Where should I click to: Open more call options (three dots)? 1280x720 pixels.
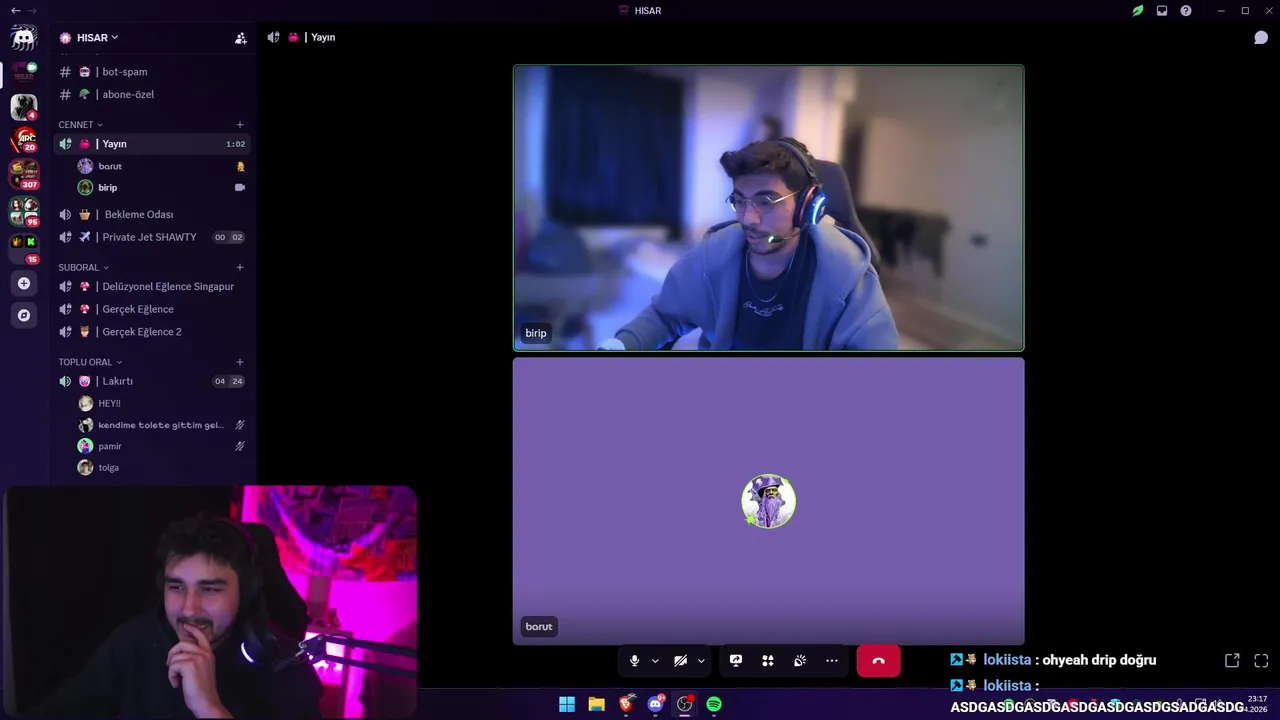(x=832, y=661)
